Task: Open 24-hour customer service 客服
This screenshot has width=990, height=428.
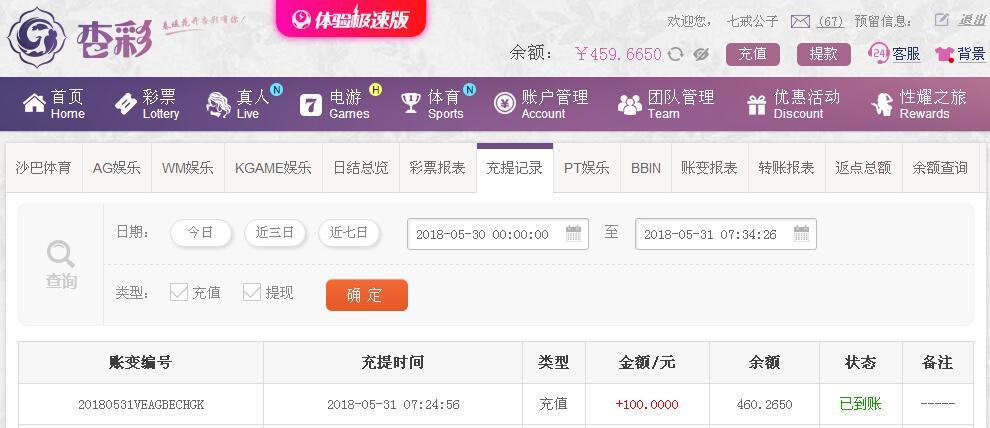Action: [894, 54]
